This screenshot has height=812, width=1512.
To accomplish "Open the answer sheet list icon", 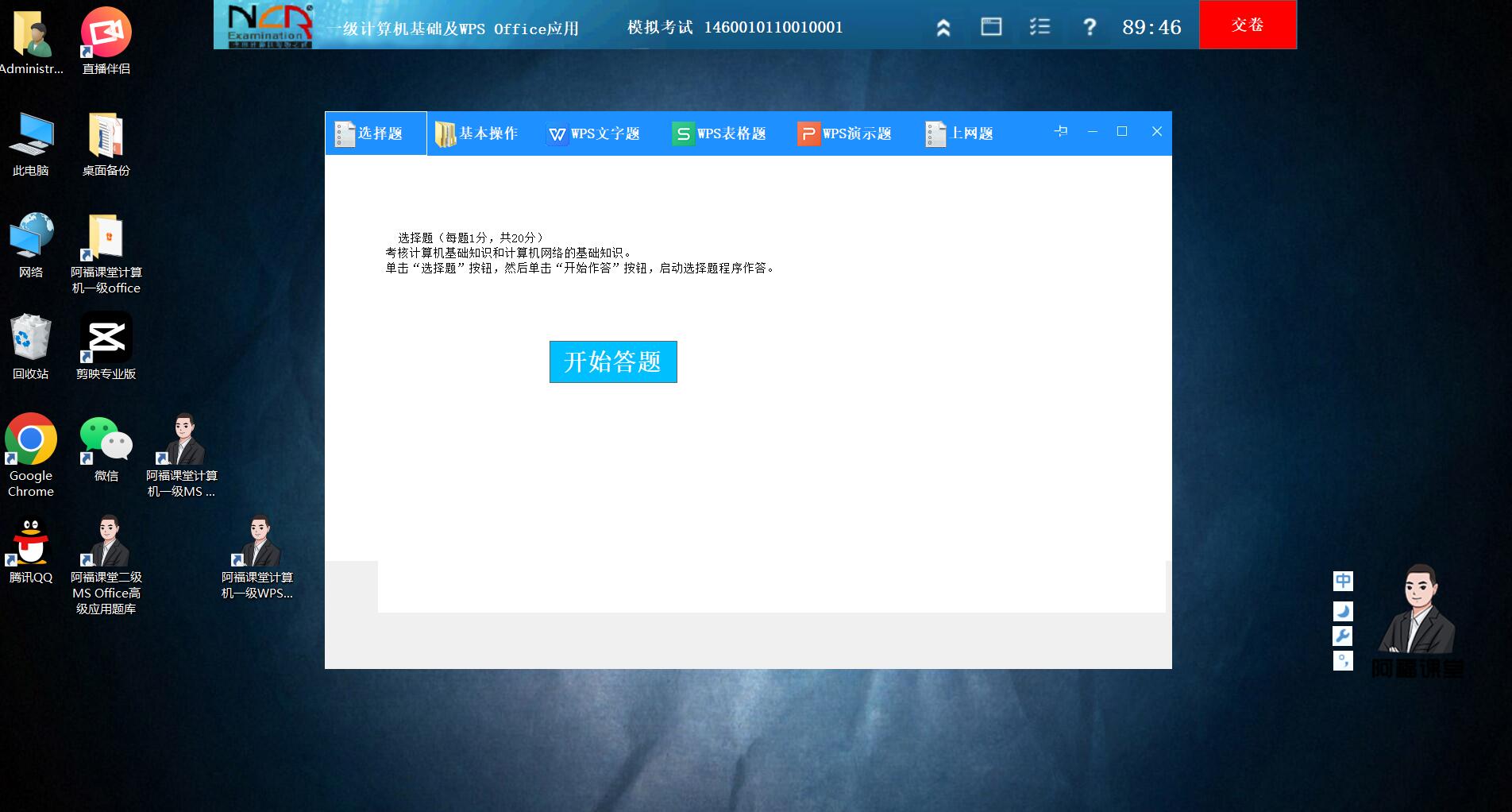I will [1039, 26].
